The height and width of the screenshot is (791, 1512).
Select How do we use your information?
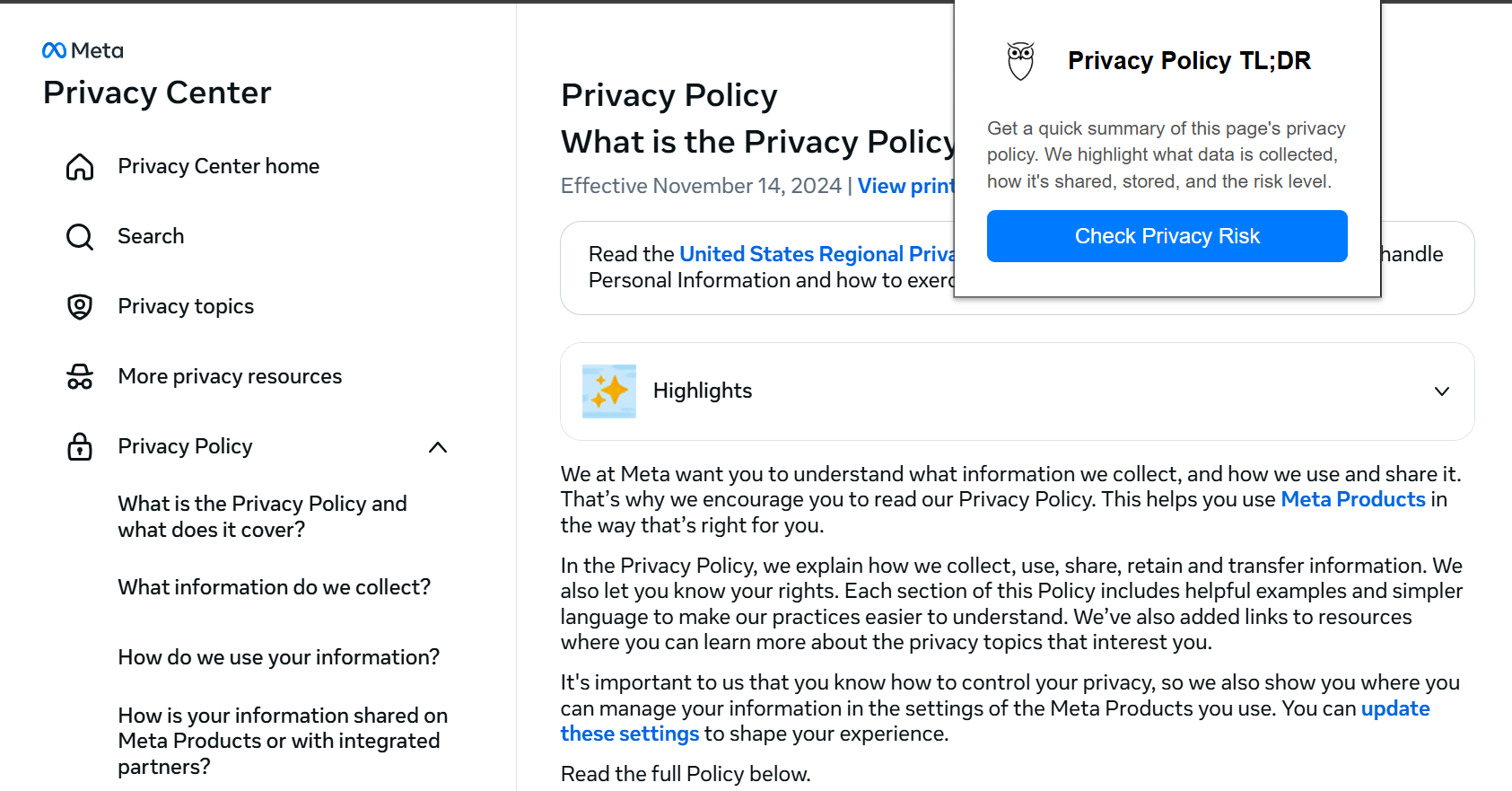278,658
